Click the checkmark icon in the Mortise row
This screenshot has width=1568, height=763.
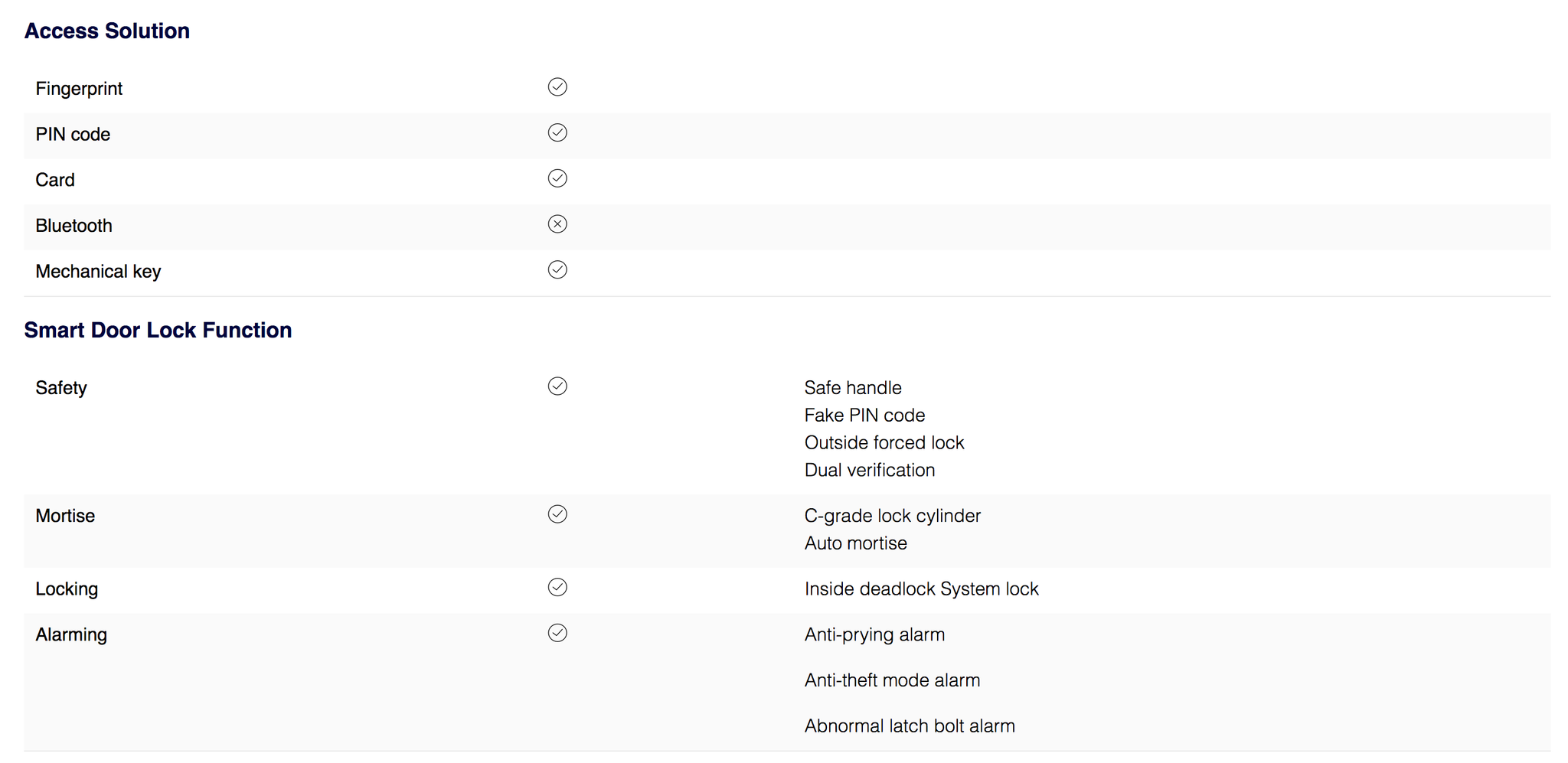(557, 514)
